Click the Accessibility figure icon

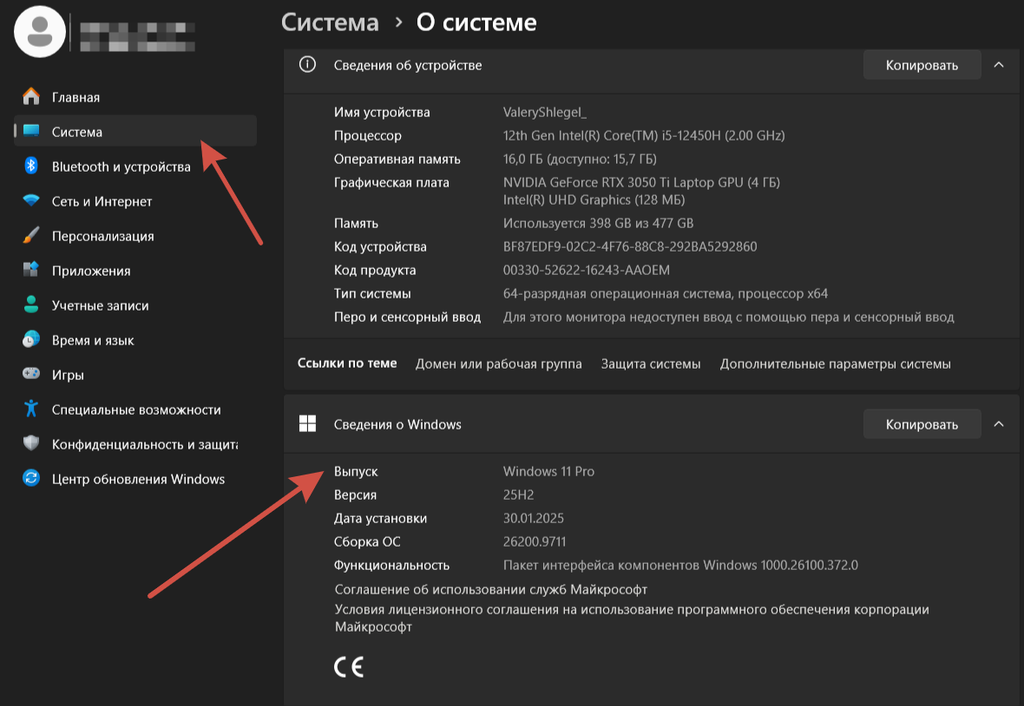[31, 409]
